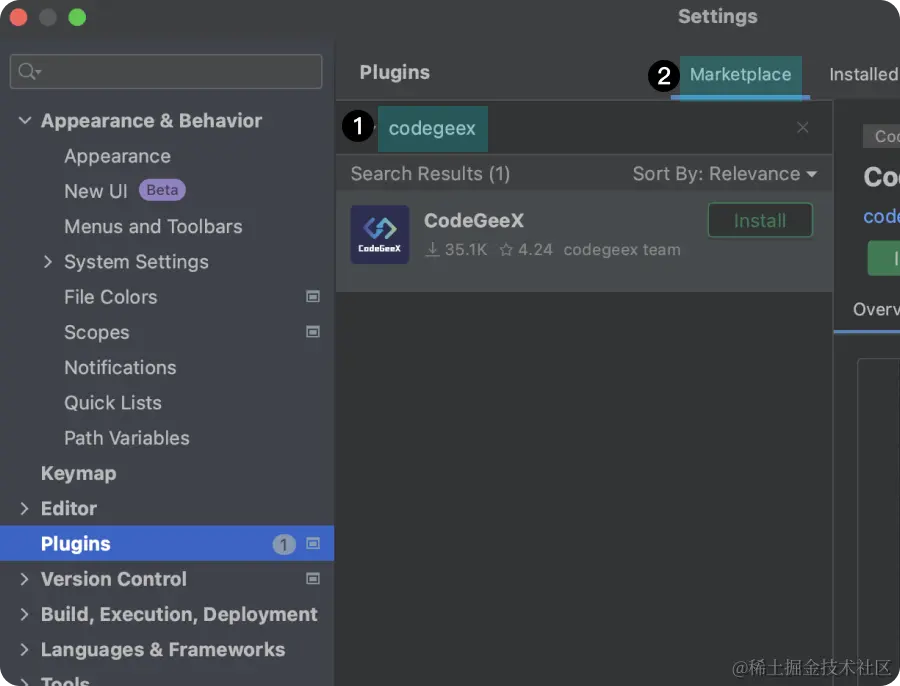Select the Appearance settings page
900x686 pixels.
point(117,156)
